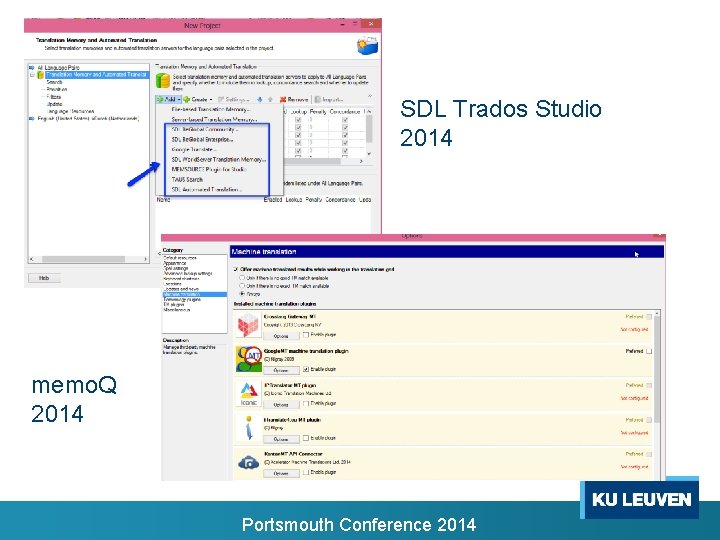Click the Name column header
720x540 pixels.
click(x=163, y=200)
